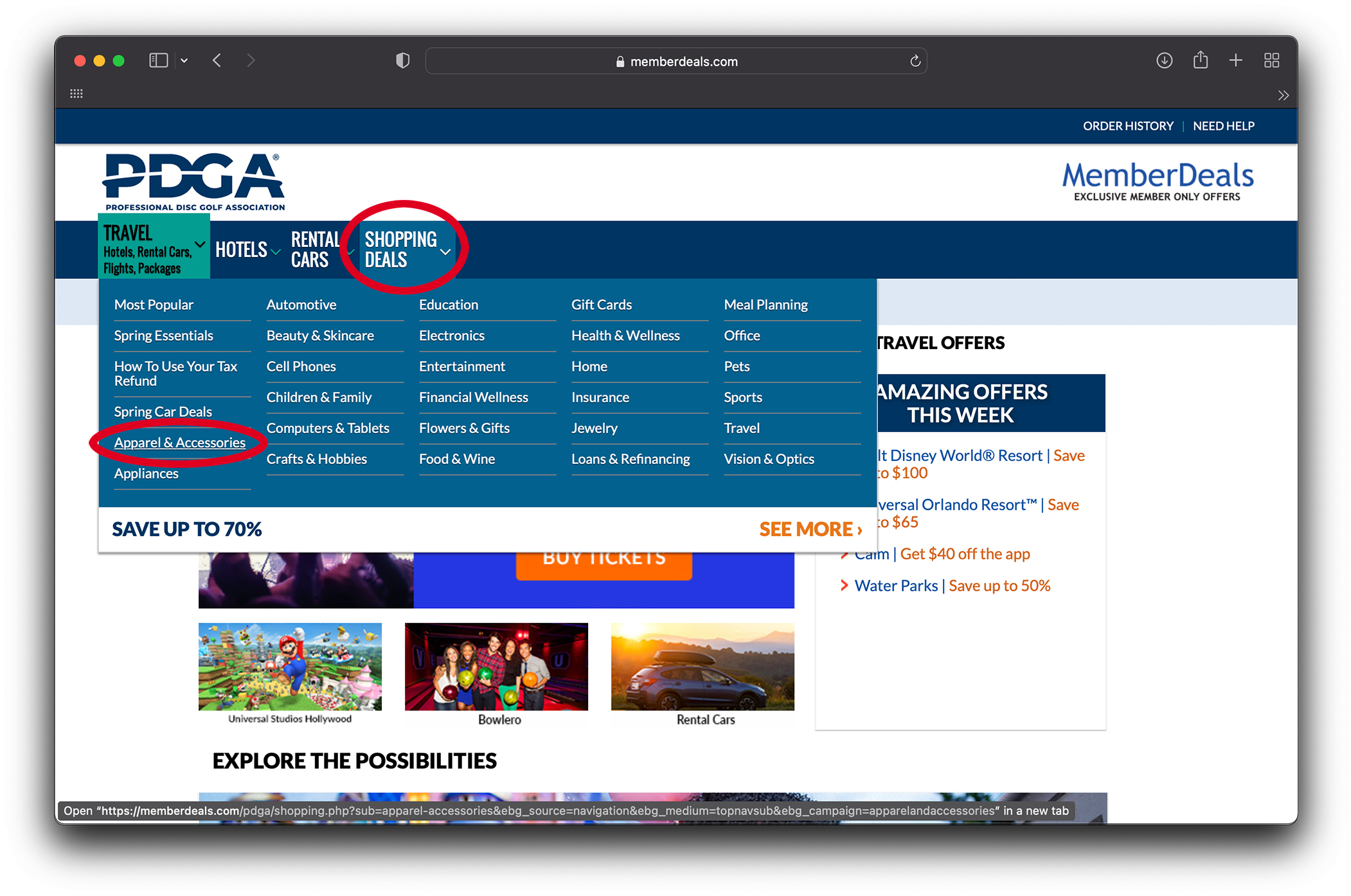Open Pets category
This screenshot has height=896, width=1351.
pyautogui.click(x=737, y=366)
